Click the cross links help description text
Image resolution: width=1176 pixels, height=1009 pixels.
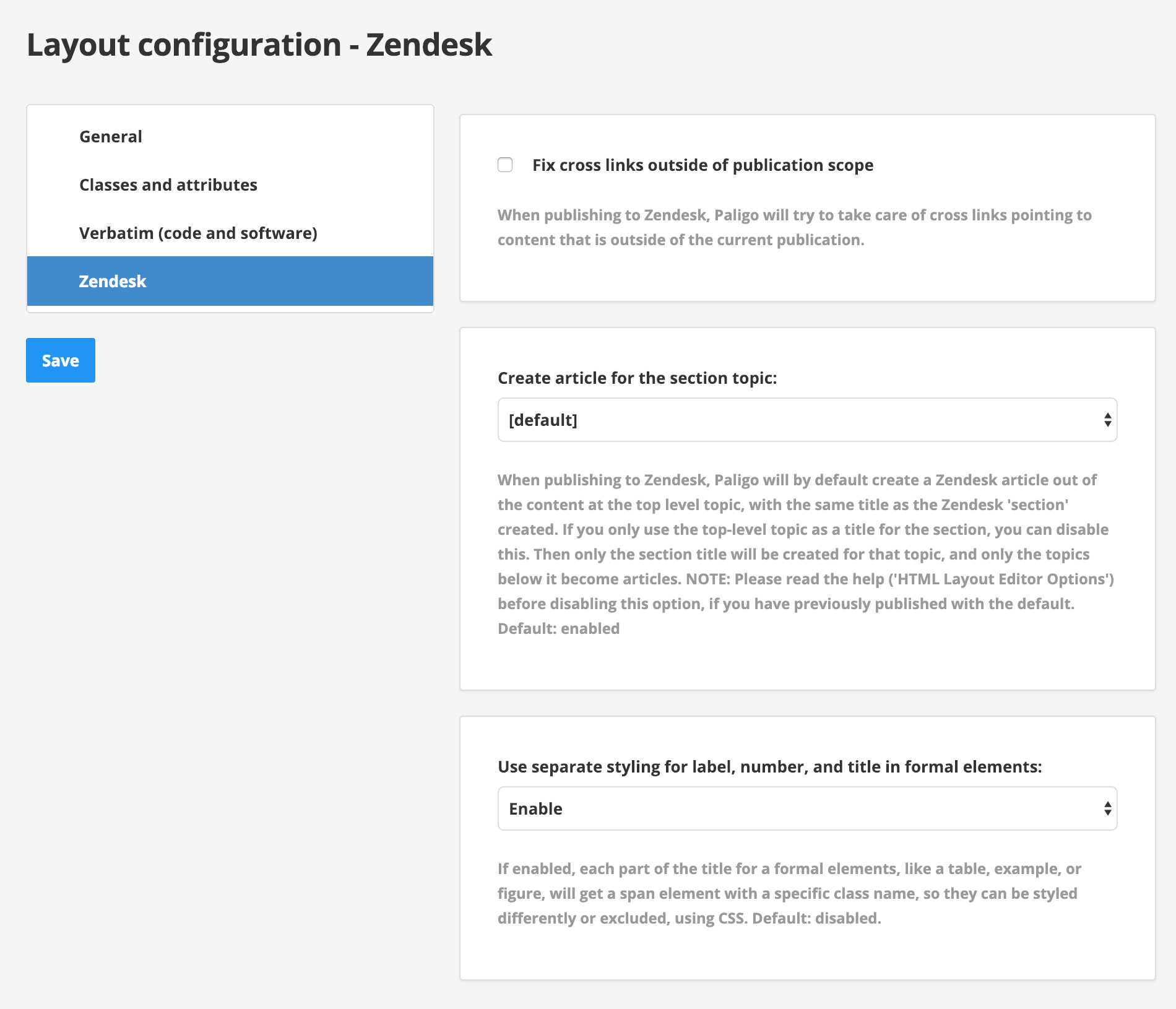pyautogui.click(x=794, y=227)
